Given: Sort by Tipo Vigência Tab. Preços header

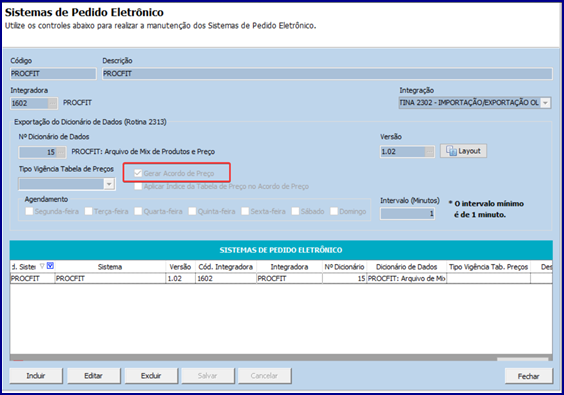Looking at the screenshot, I should [488, 267].
